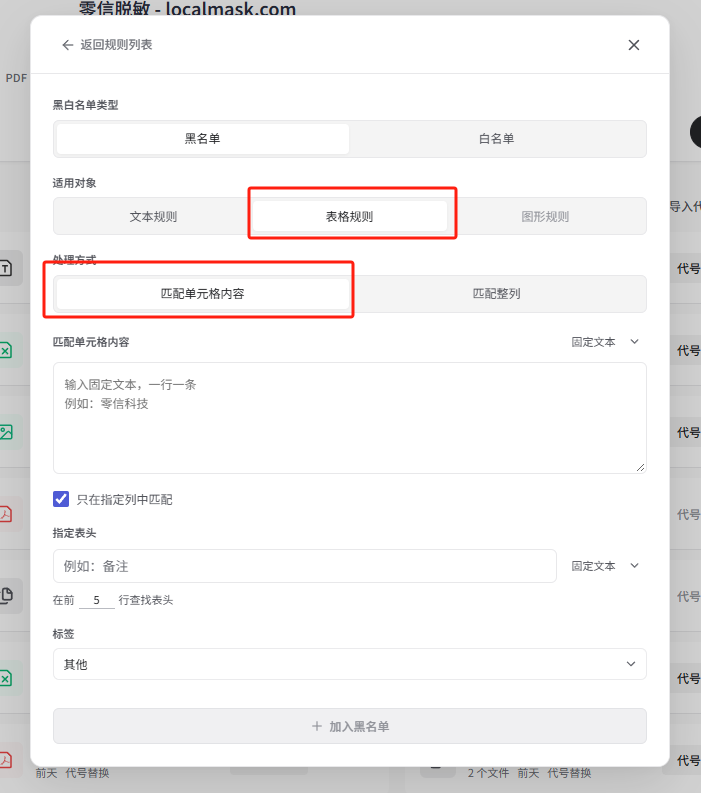
Task: Select the 白名单 whitelist type
Action: tap(497, 139)
